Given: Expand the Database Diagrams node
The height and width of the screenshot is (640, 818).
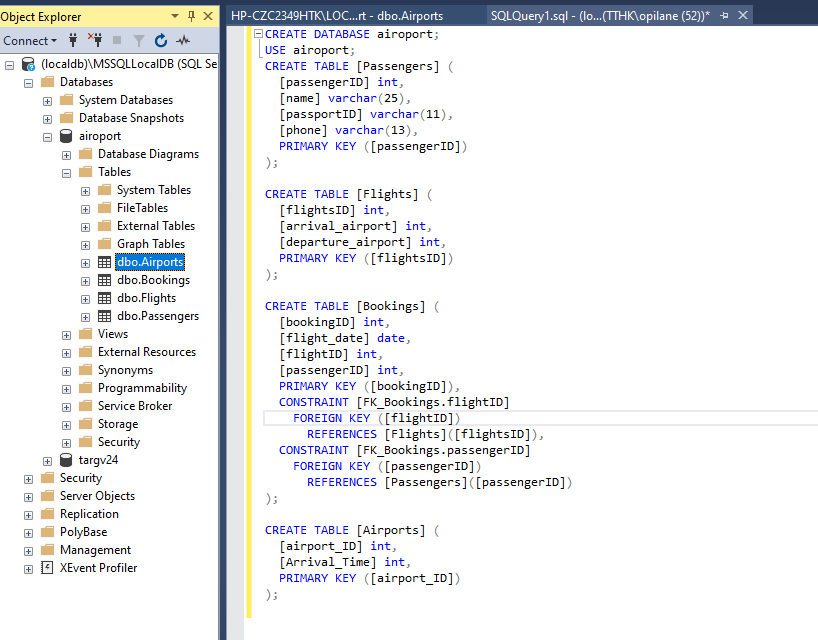Looking at the screenshot, I should point(66,155).
